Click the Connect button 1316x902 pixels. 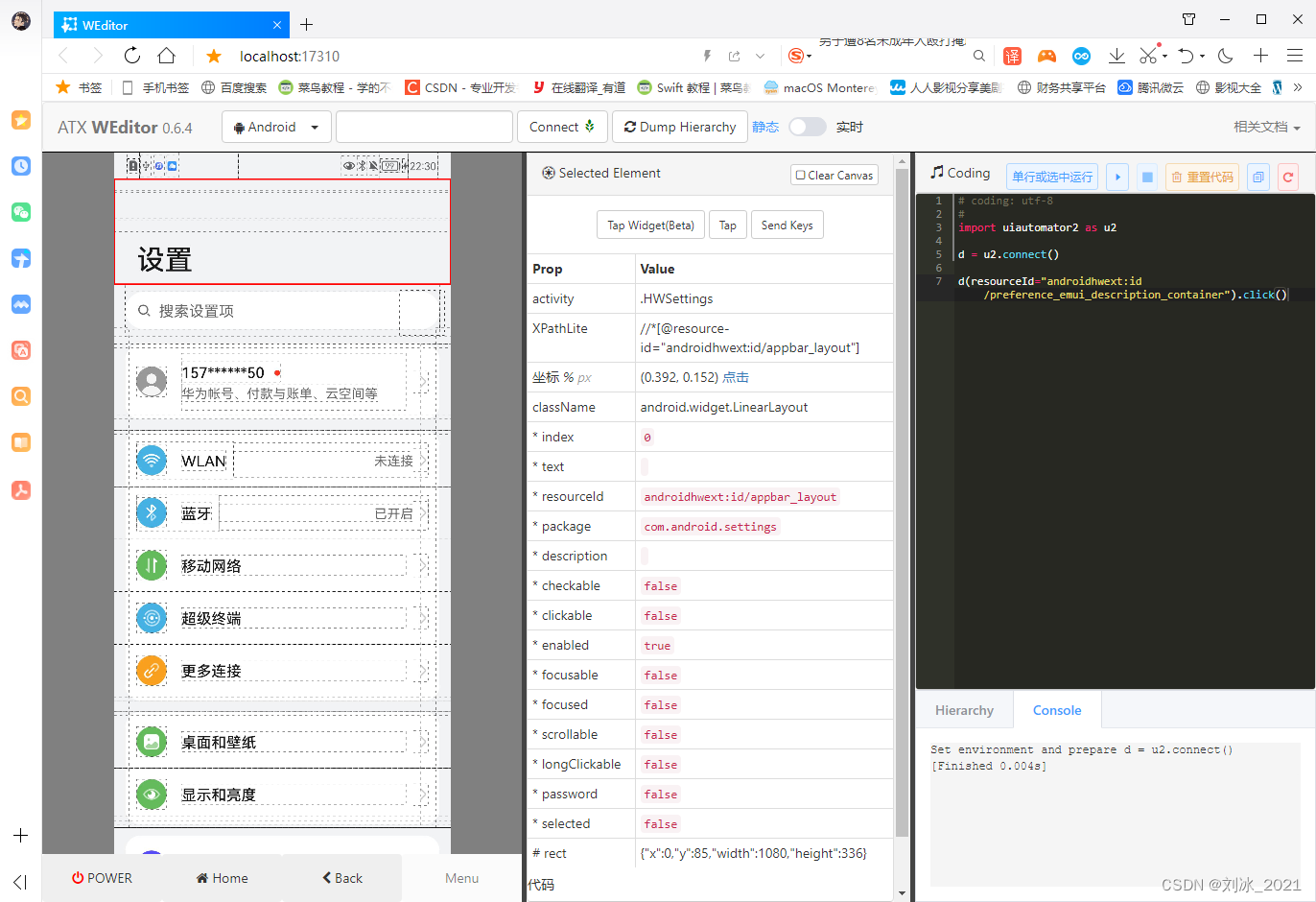click(x=562, y=127)
